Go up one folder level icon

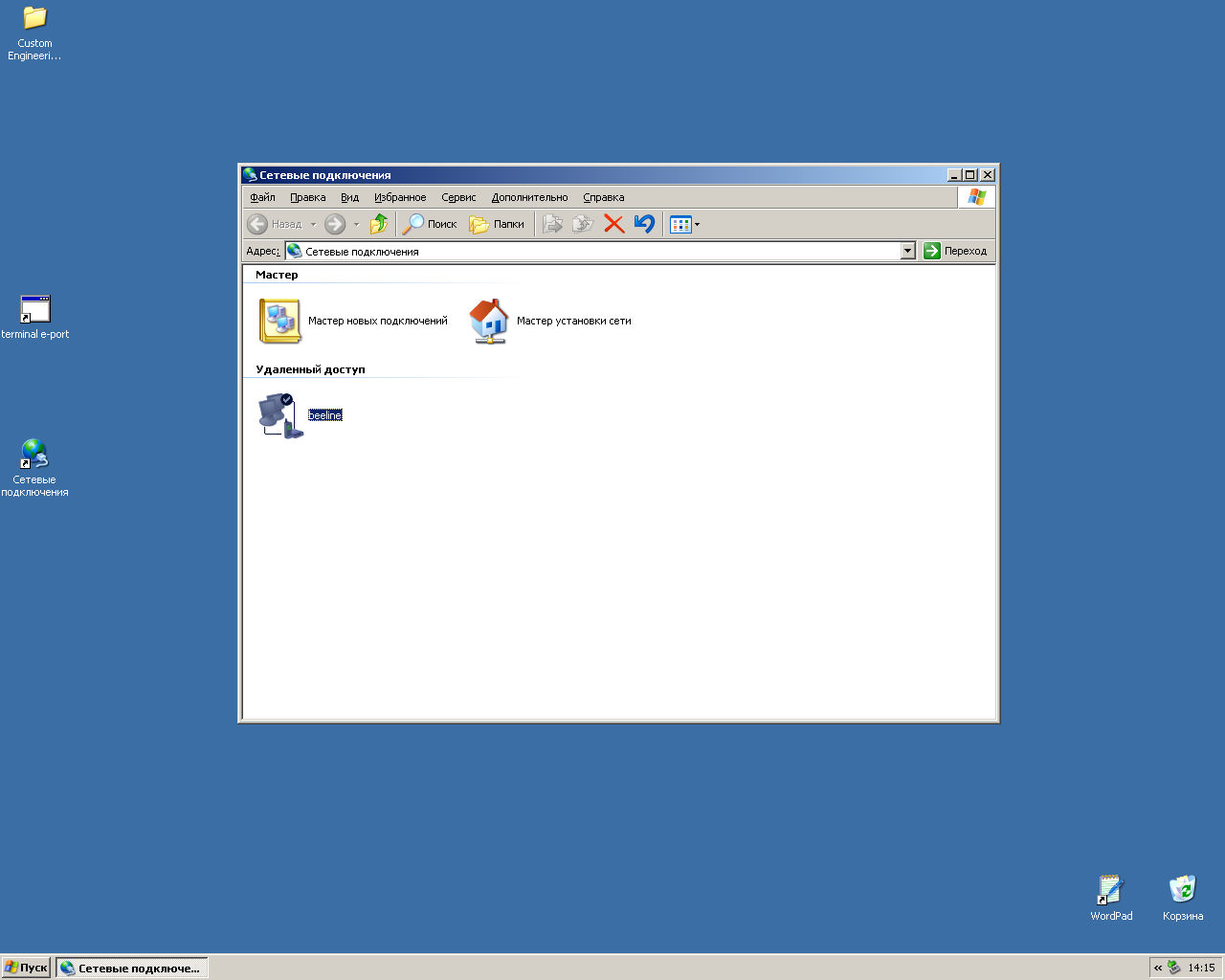pyautogui.click(x=379, y=224)
